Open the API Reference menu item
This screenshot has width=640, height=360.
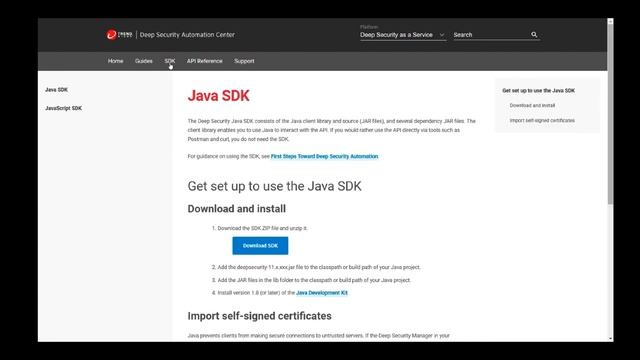(x=204, y=61)
